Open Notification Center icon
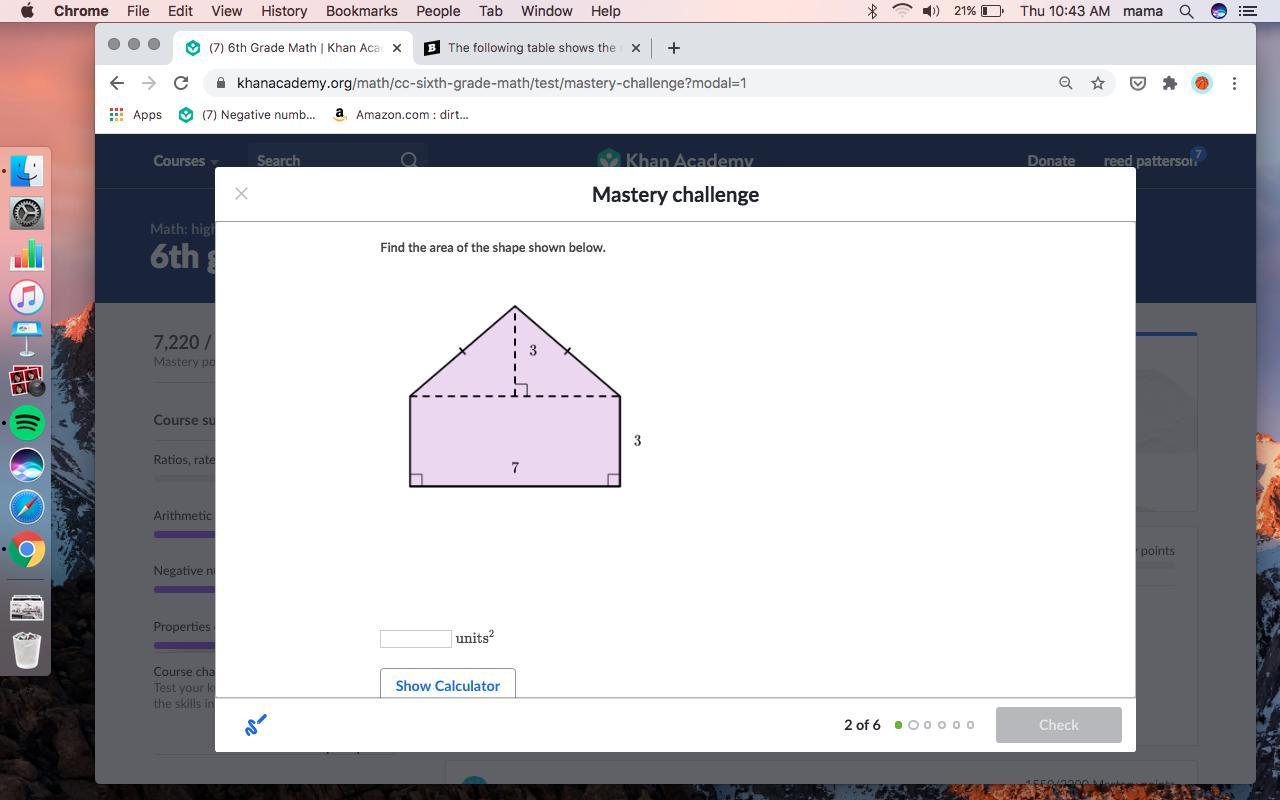Viewport: 1280px width, 800px height. tap(1247, 11)
